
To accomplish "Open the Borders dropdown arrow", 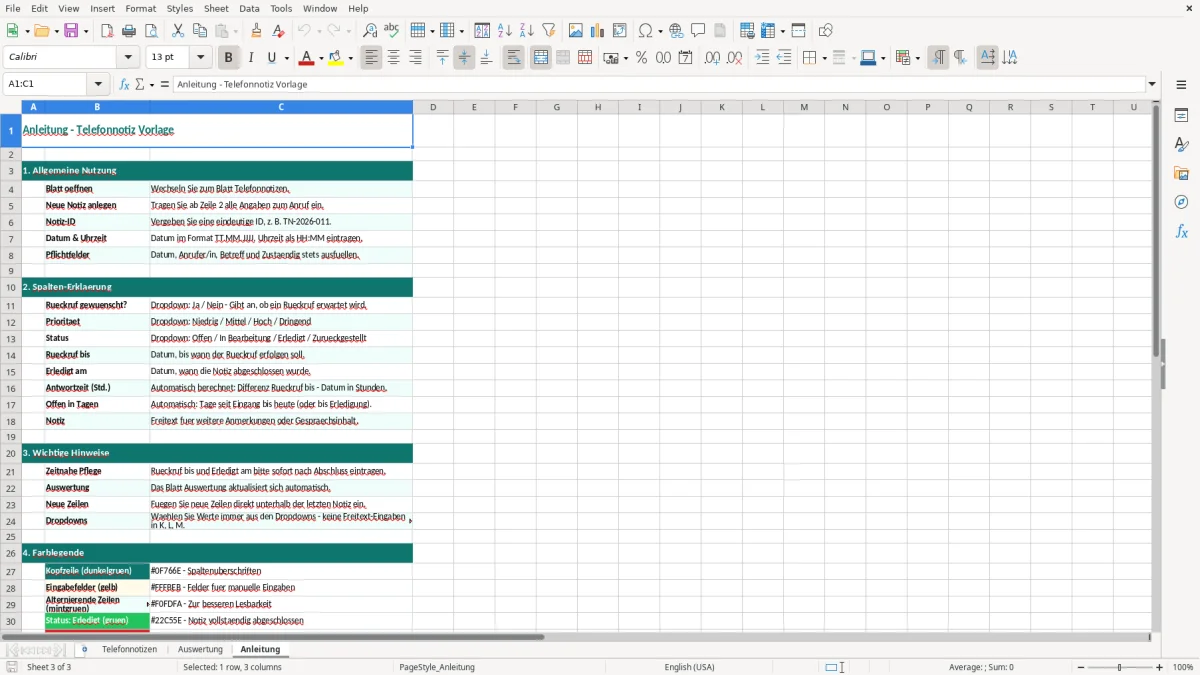I will [x=824, y=58].
